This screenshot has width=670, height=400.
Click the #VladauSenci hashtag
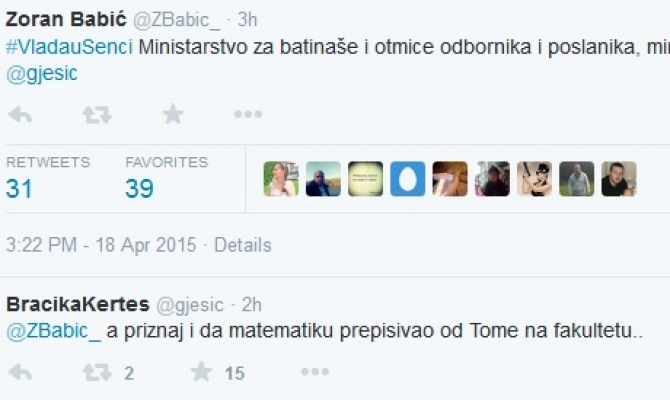(69, 47)
